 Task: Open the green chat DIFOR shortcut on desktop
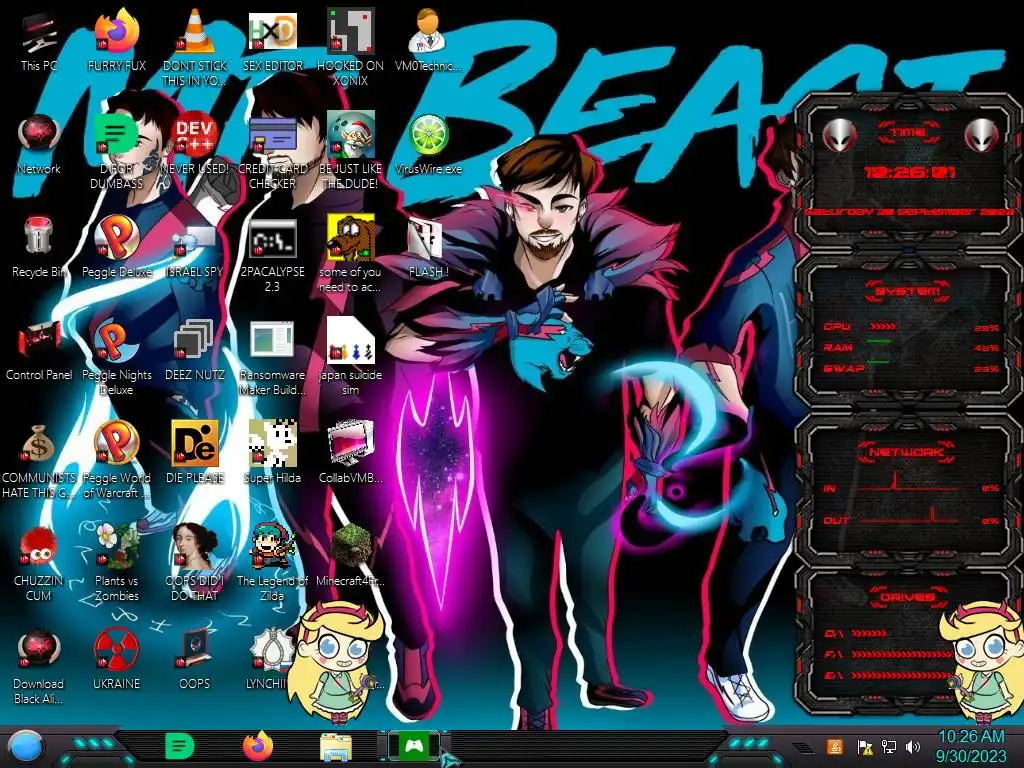pyautogui.click(x=116, y=152)
